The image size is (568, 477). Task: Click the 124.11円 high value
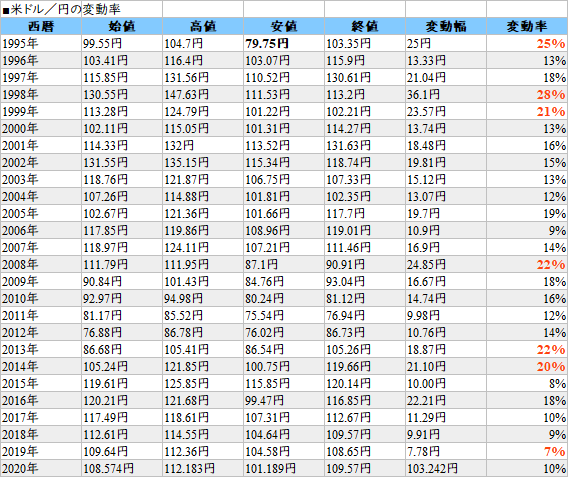tap(187, 248)
